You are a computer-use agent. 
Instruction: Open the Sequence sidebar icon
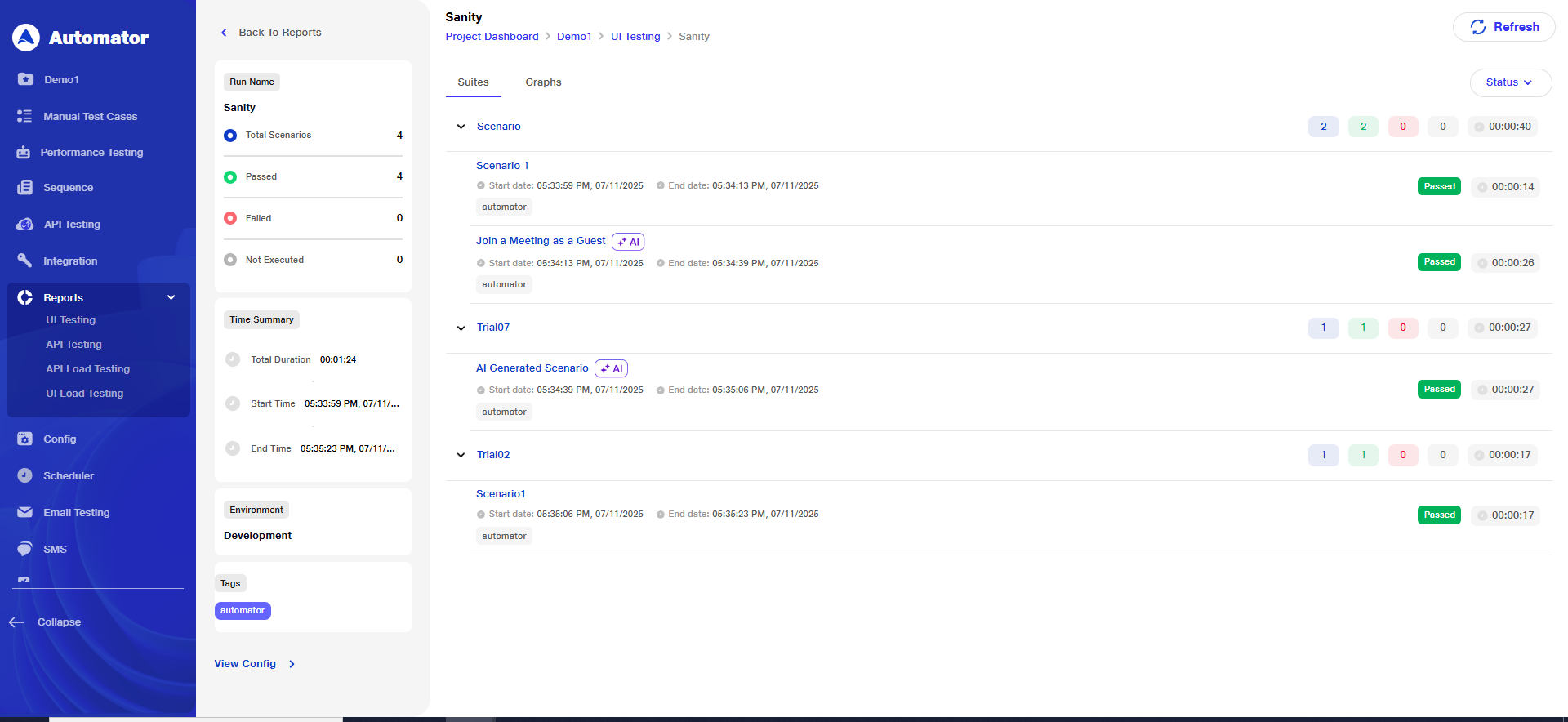(24, 188)
